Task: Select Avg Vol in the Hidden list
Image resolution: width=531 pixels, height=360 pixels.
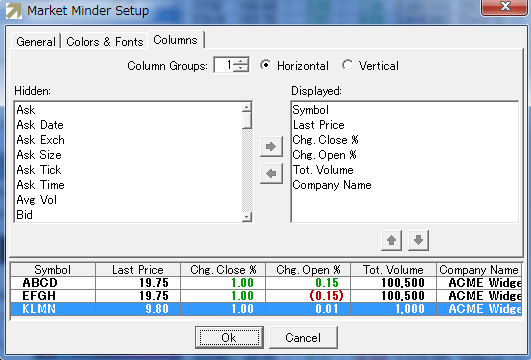Action: 37,200
